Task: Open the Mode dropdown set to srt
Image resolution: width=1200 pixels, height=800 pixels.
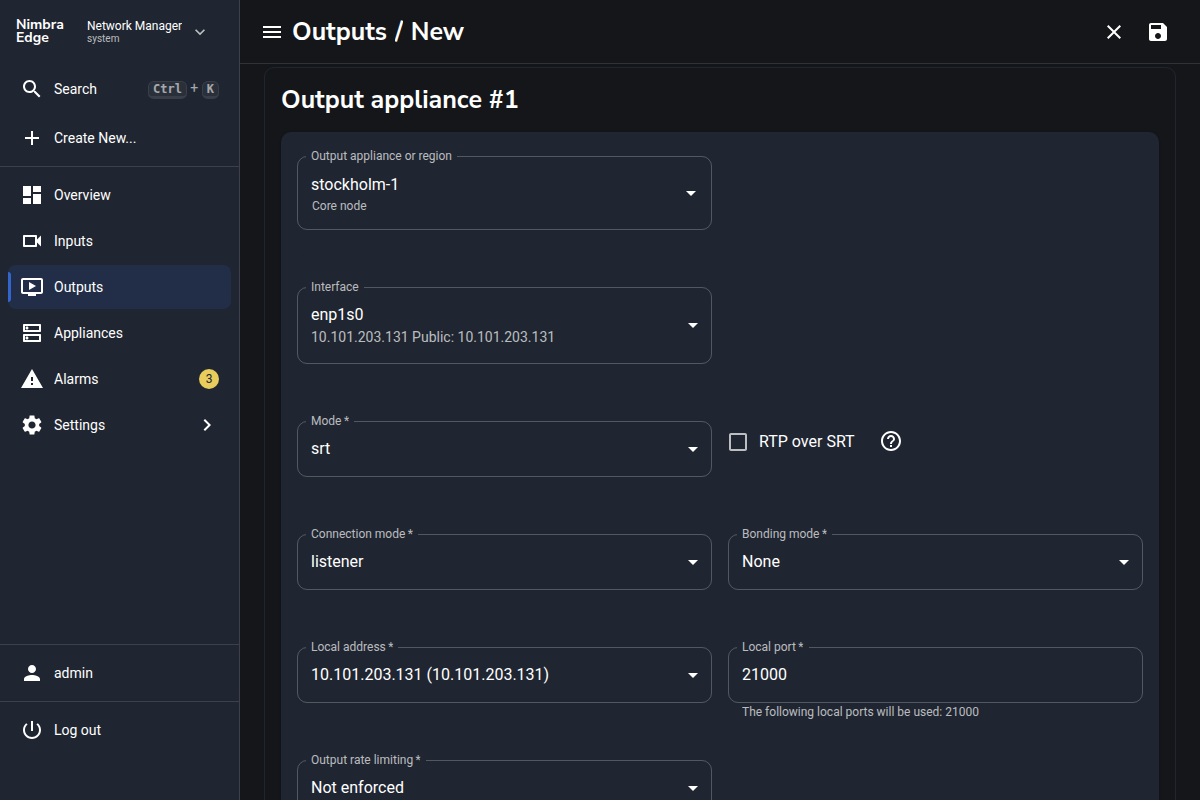Action: 504,449
